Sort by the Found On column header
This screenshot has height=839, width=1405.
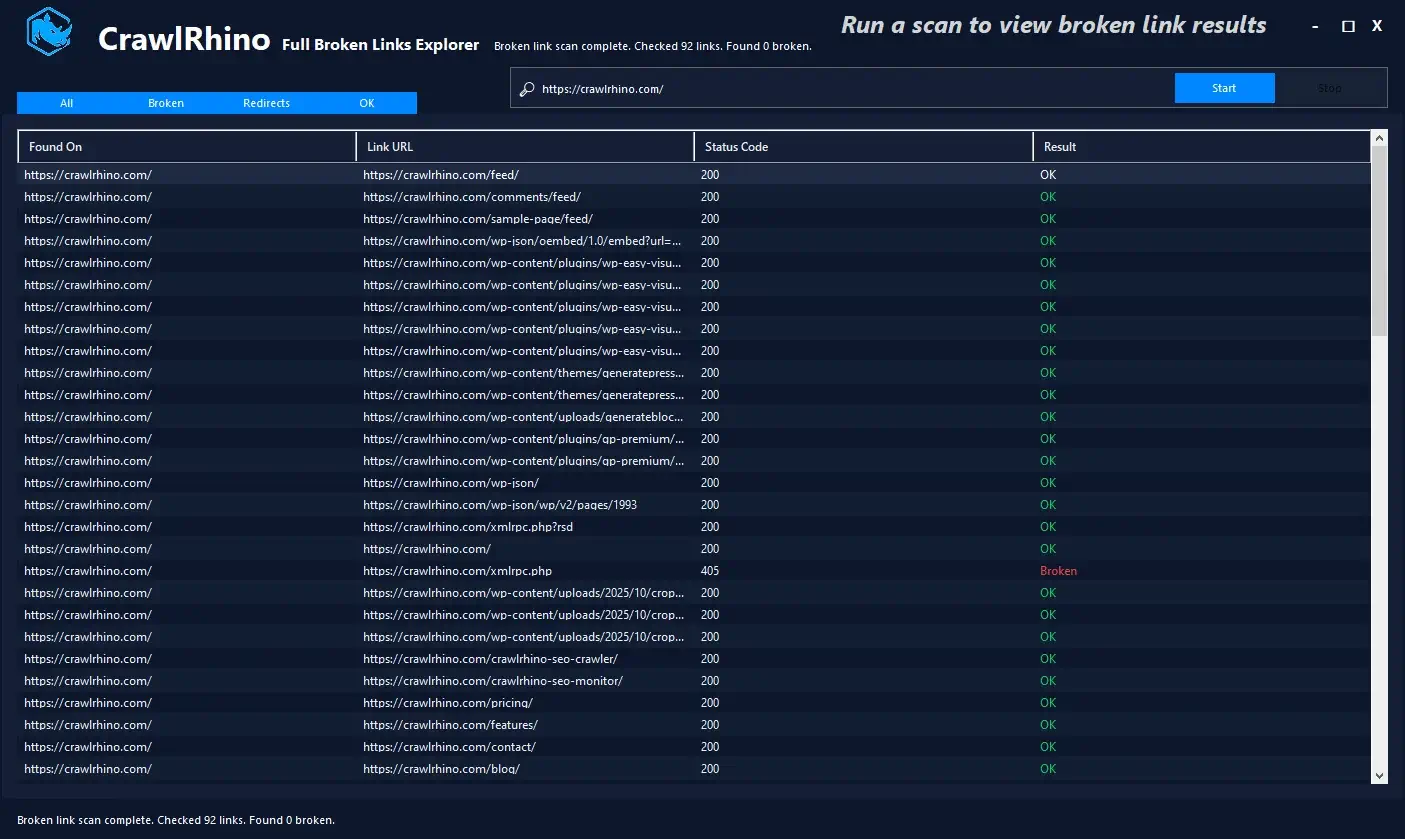(x=187, y=147)
